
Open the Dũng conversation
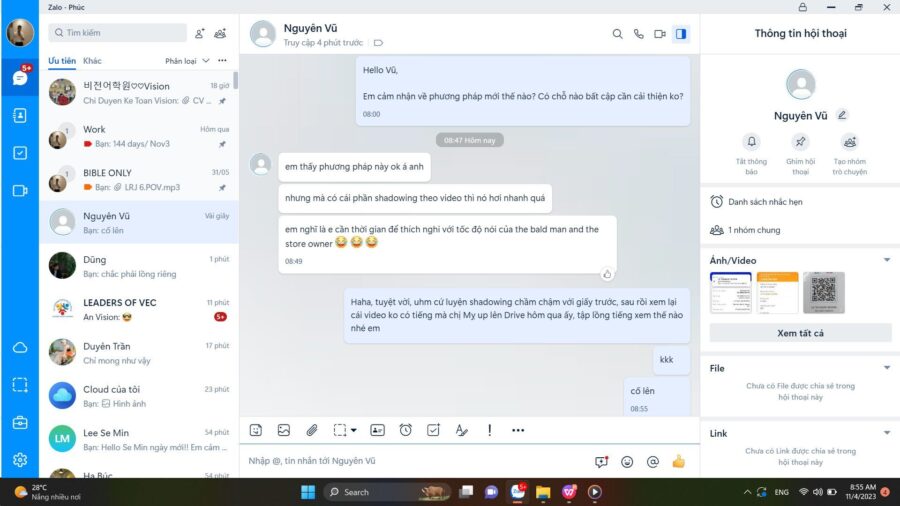(139, 266)
